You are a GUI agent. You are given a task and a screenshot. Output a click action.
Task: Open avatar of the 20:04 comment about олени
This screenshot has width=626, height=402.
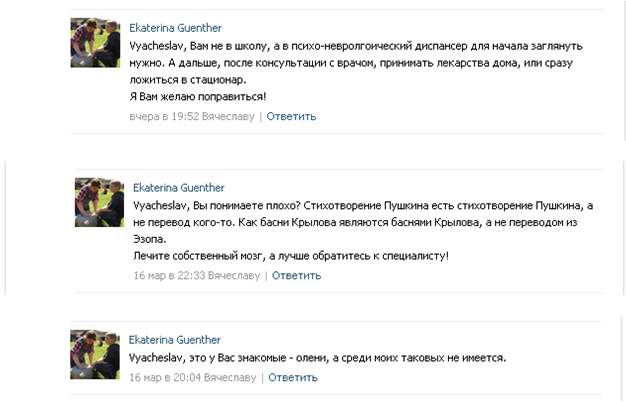(x=95, y=354)
